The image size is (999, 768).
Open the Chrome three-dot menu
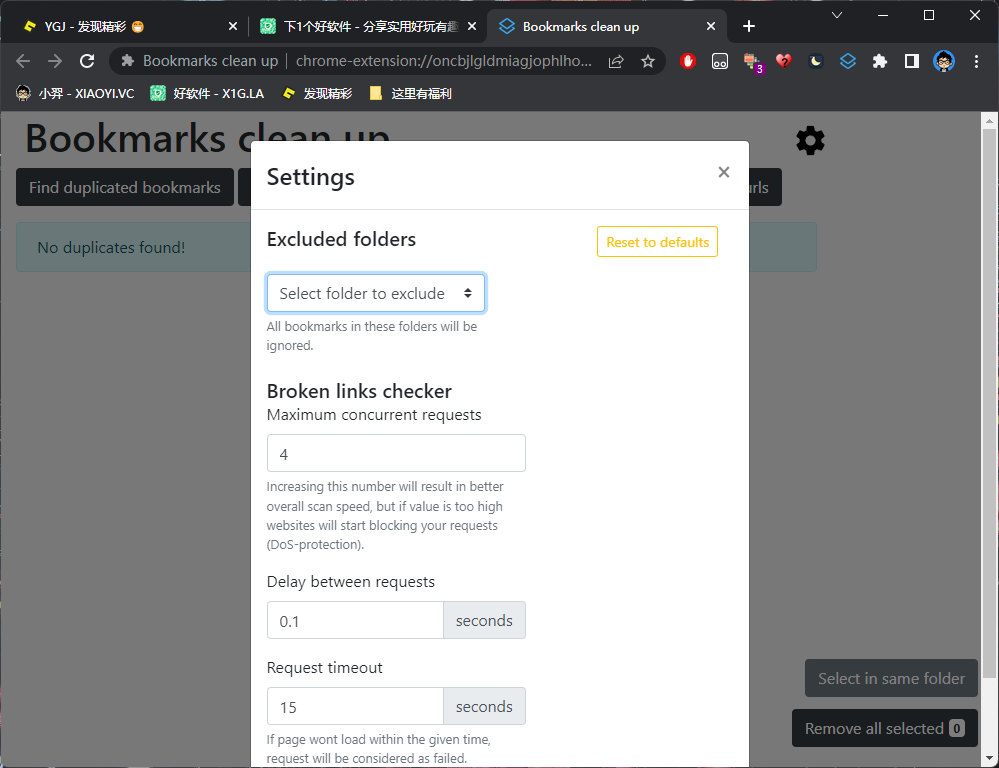977,61
